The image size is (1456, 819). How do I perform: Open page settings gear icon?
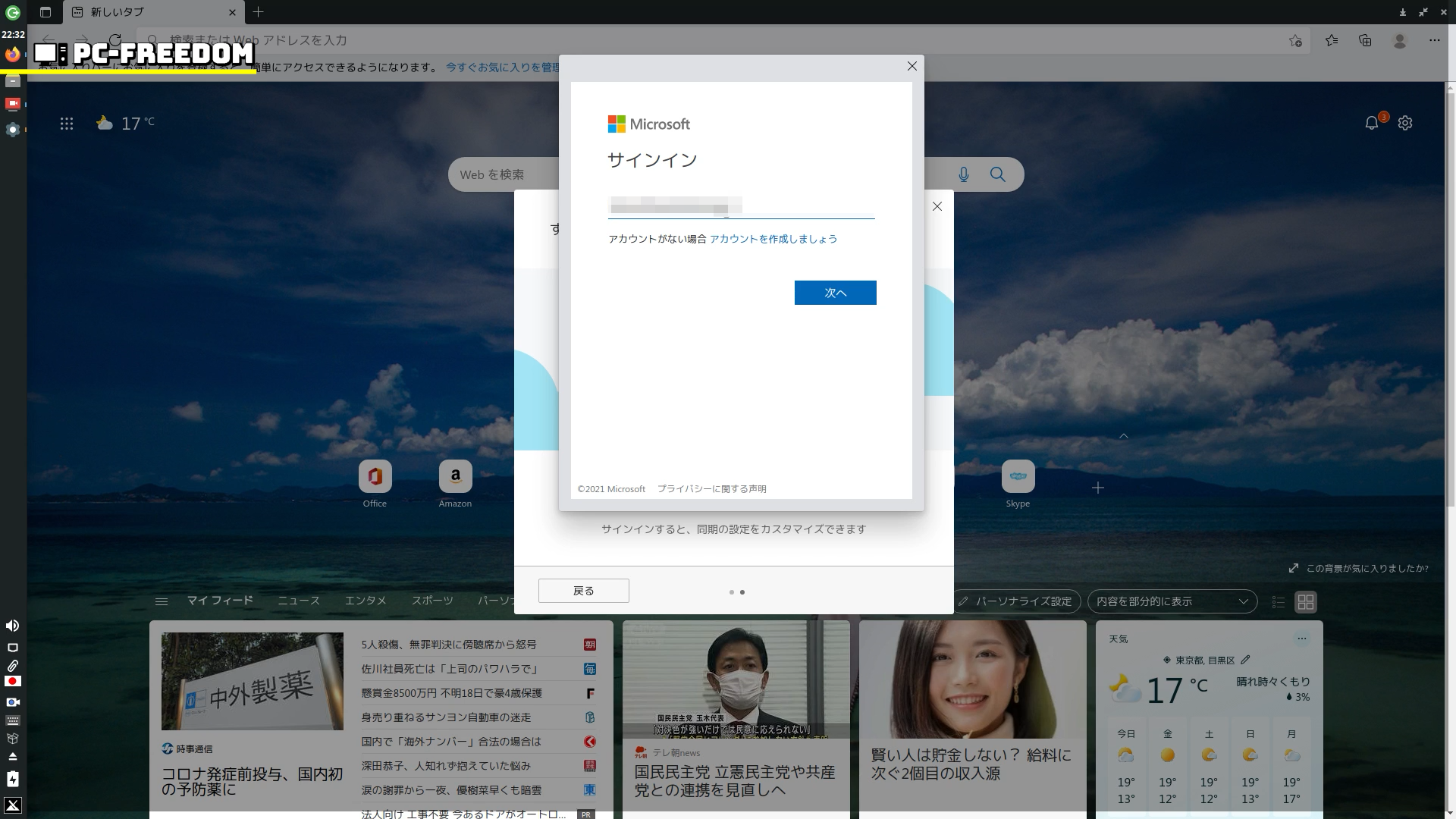pos(1405,123)
